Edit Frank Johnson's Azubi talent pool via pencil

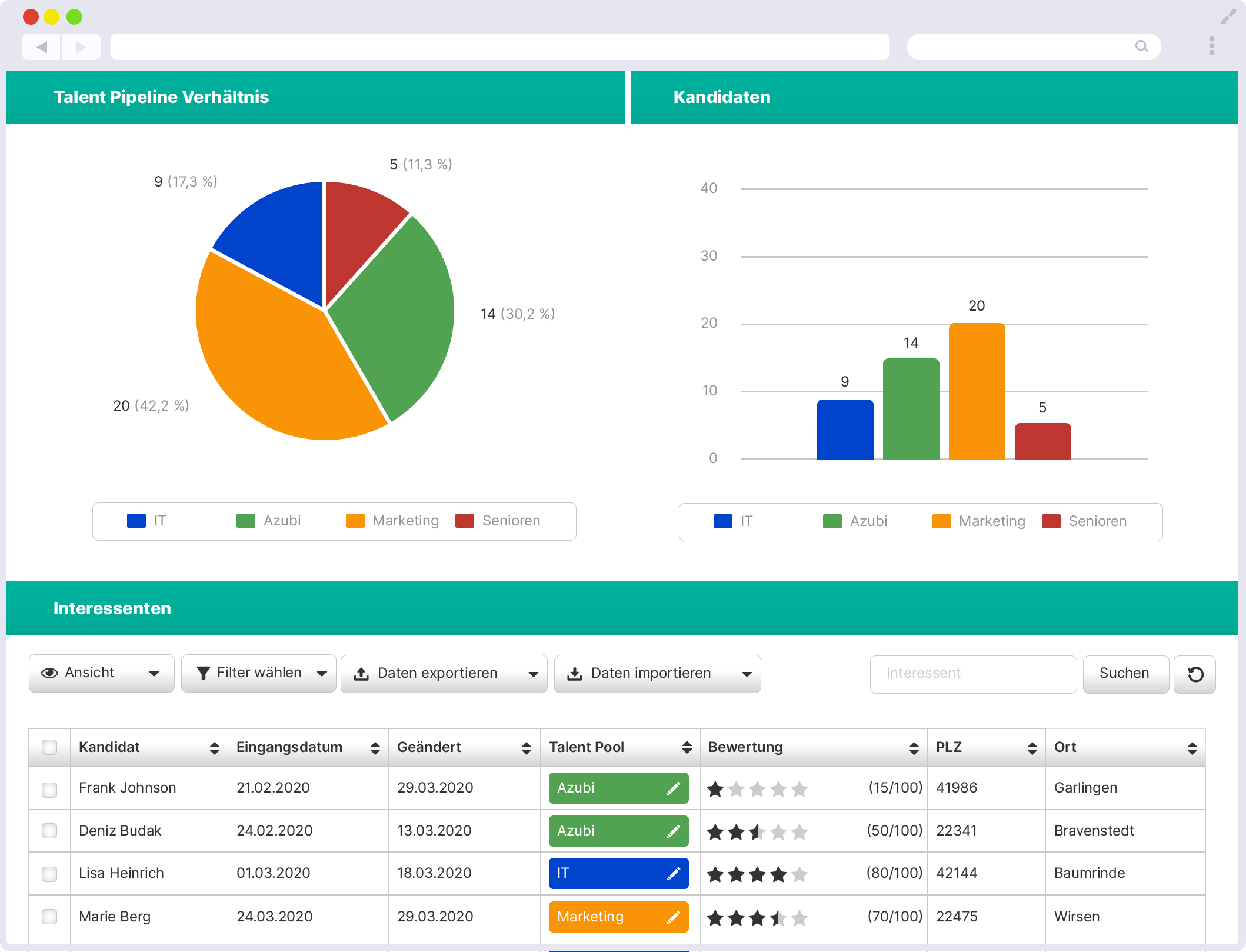click(673, 788)
